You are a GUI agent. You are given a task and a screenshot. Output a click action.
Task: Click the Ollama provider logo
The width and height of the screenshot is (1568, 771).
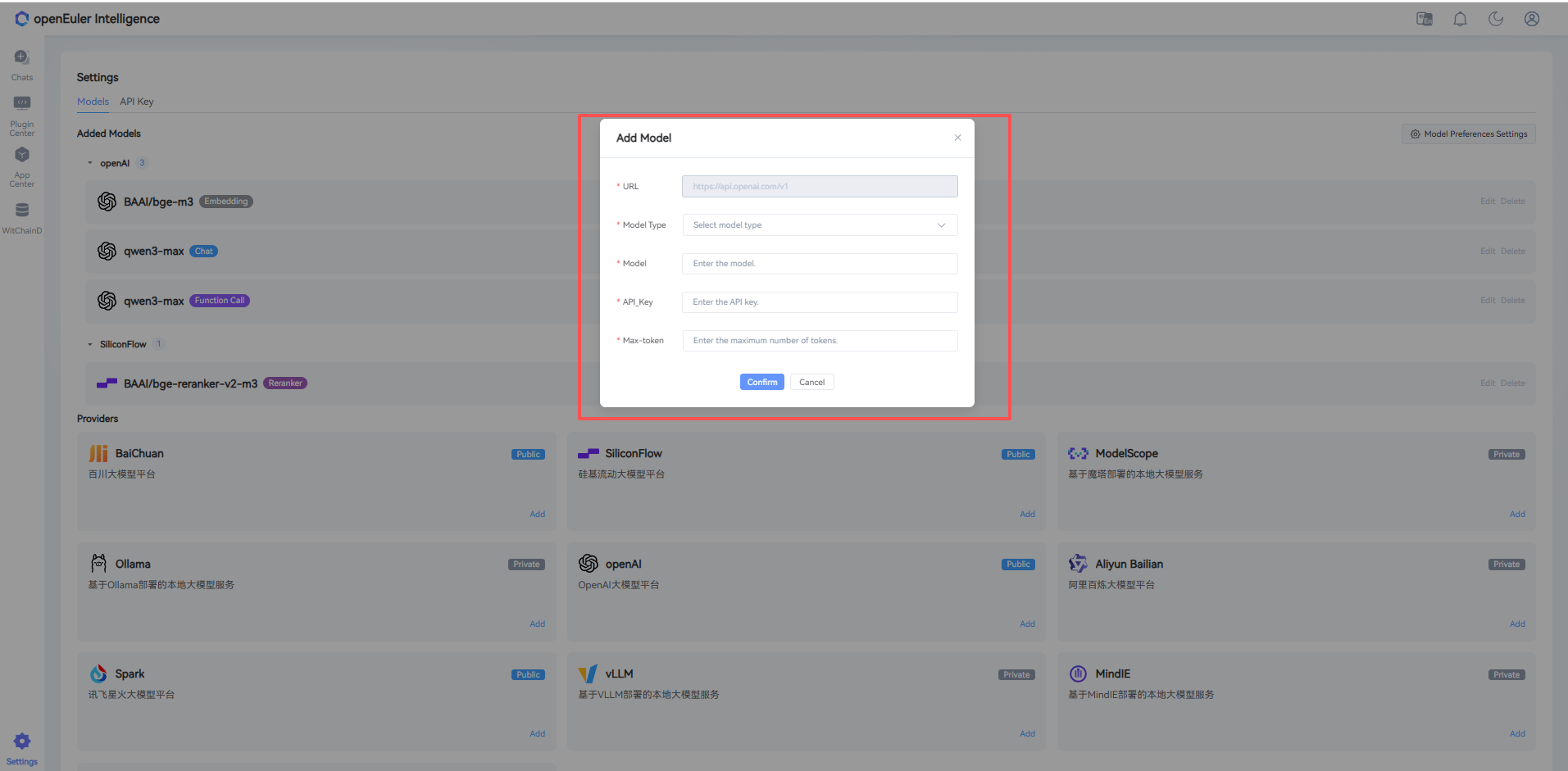tap(98, 564)
